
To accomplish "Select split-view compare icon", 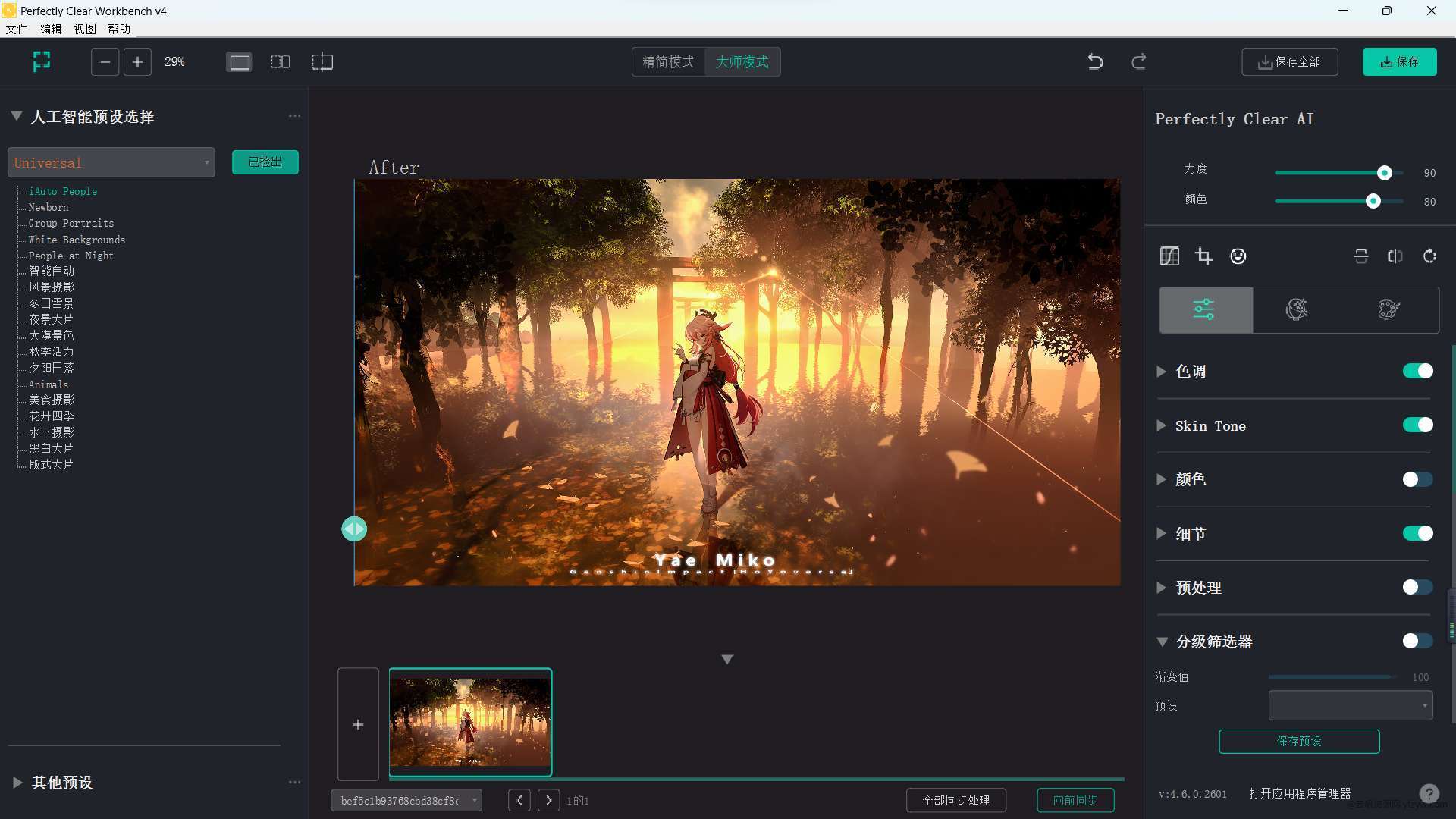I will [x=322, y=62].
